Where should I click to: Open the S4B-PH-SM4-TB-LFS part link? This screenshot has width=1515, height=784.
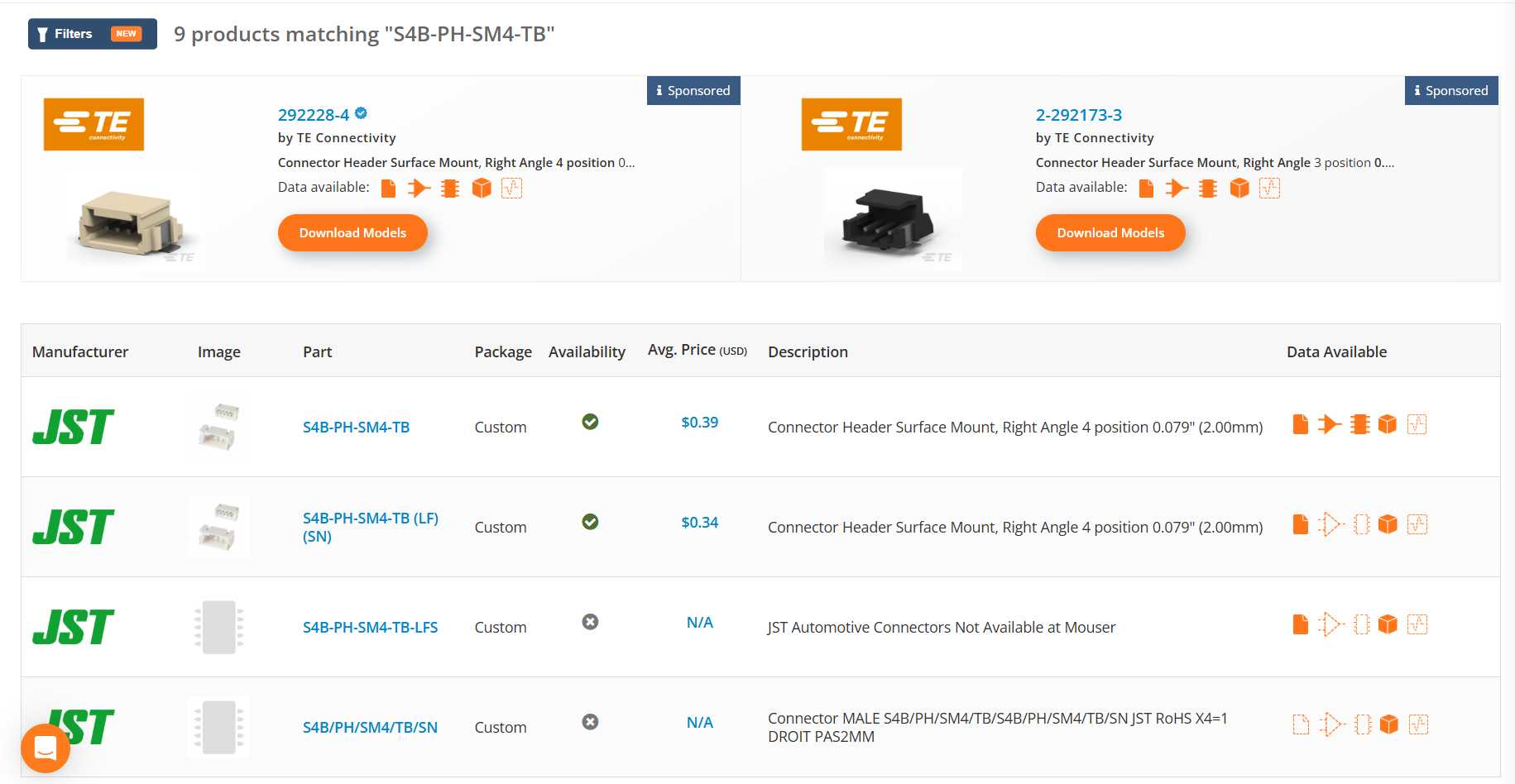370,628
